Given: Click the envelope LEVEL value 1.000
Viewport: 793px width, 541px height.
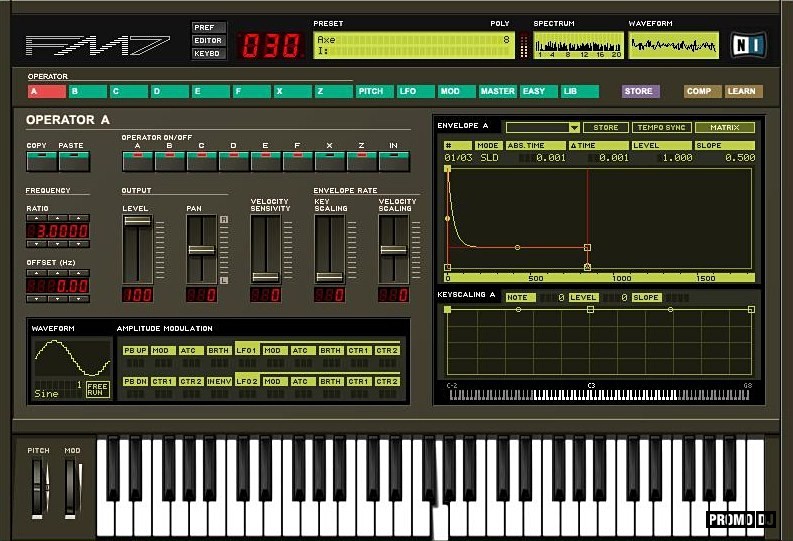Looking at the screenshot, I should (677, 158).
